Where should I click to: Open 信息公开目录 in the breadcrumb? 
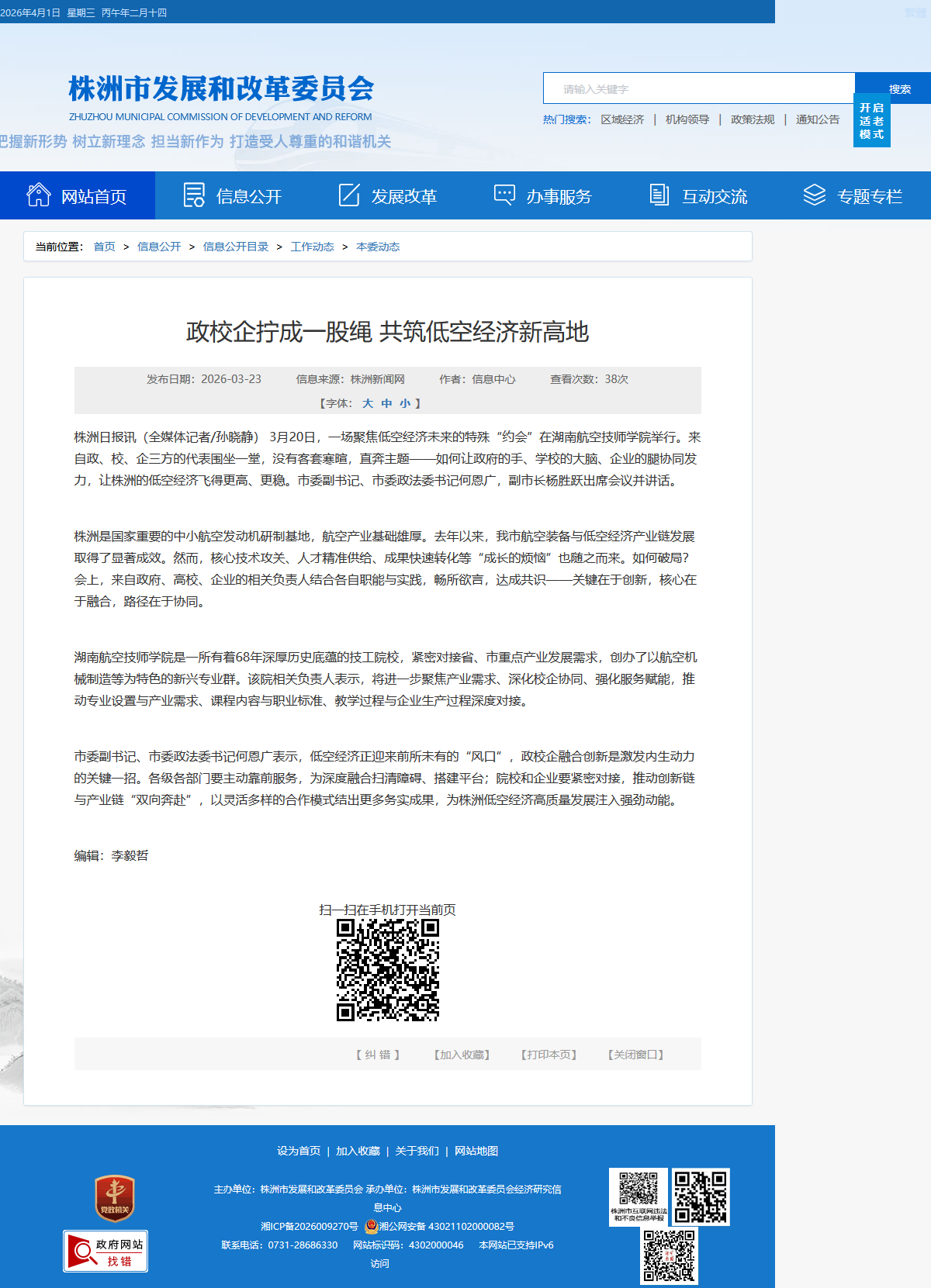click(x=235, y=247)
